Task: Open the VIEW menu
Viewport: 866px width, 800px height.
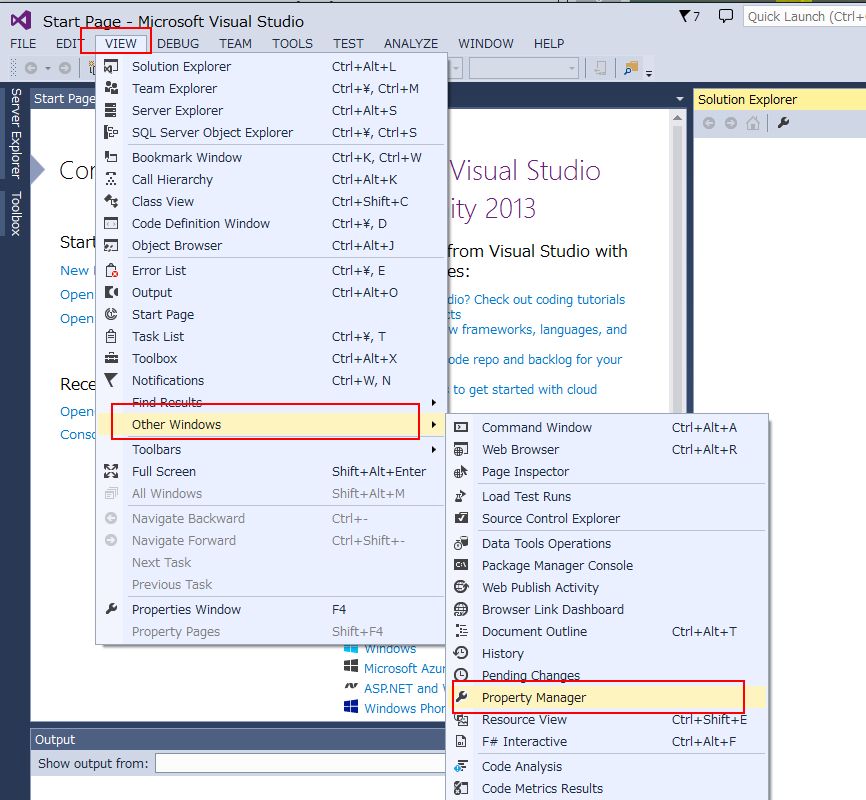Action: [121, 44]
